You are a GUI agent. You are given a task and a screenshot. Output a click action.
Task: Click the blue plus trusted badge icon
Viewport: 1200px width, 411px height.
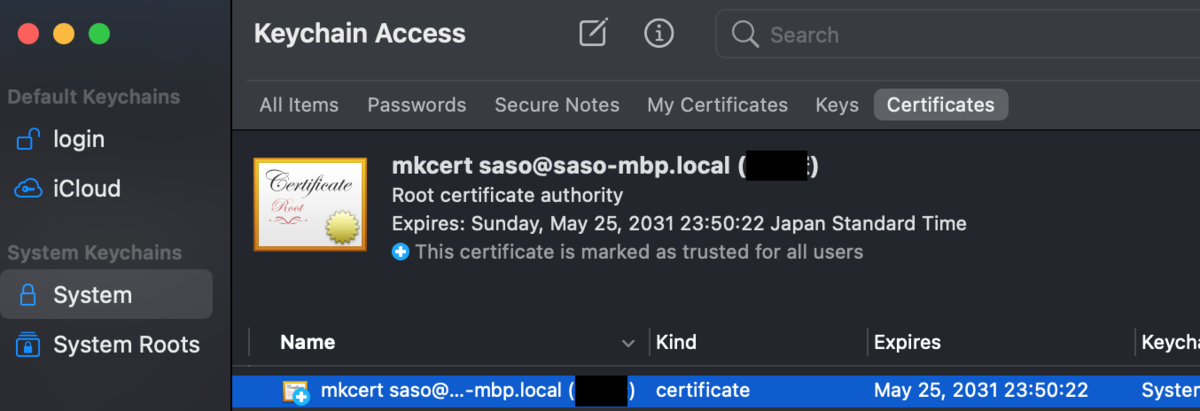400,252
